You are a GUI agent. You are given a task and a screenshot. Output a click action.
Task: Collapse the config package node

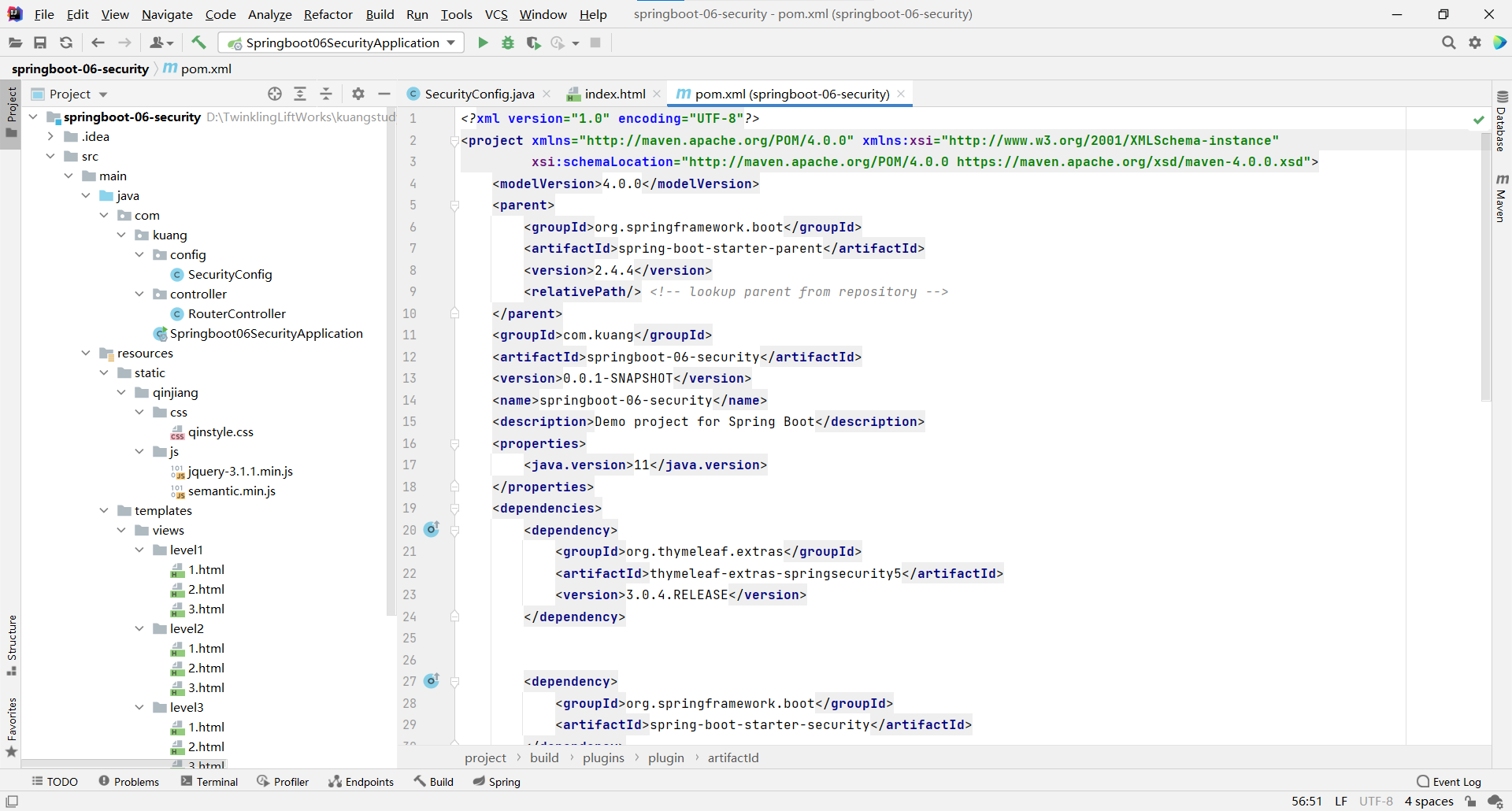click(139, 254)
